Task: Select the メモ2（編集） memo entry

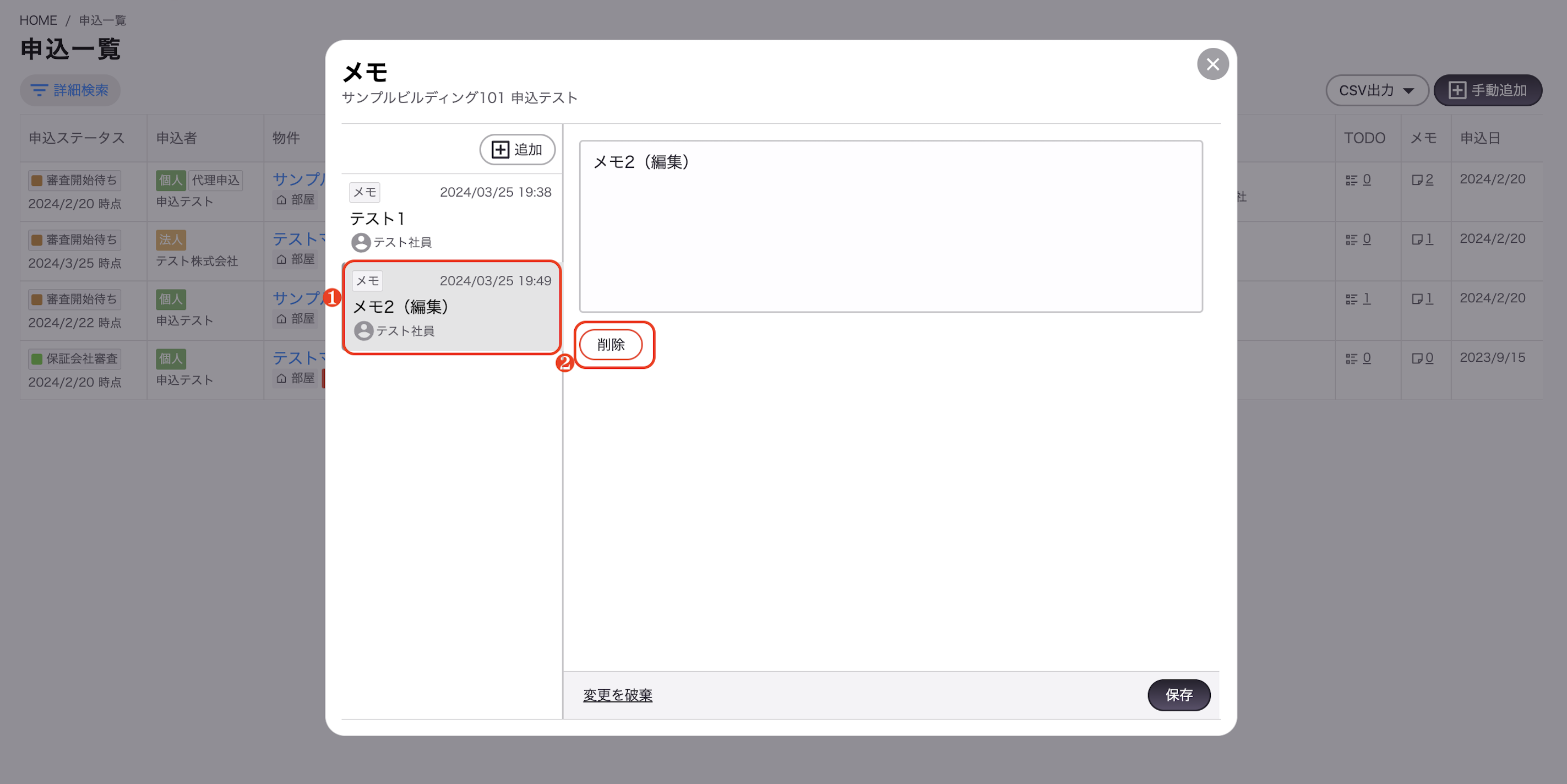Action: click(452, 308)
